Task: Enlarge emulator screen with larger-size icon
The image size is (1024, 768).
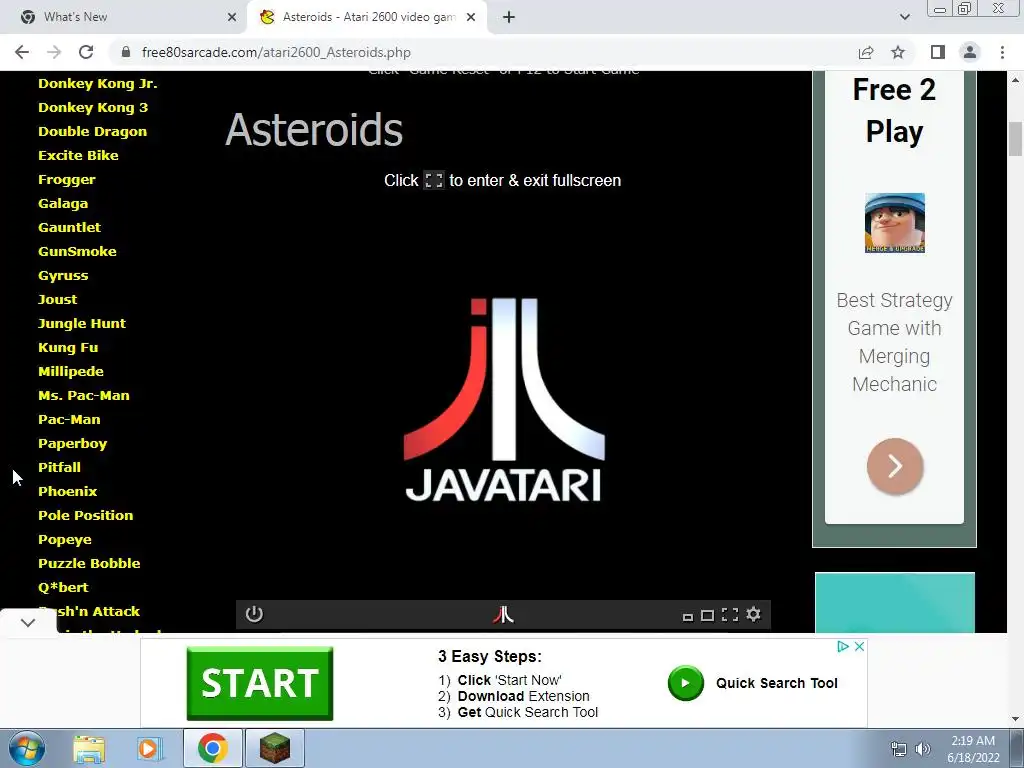Action: coord(707,616)
